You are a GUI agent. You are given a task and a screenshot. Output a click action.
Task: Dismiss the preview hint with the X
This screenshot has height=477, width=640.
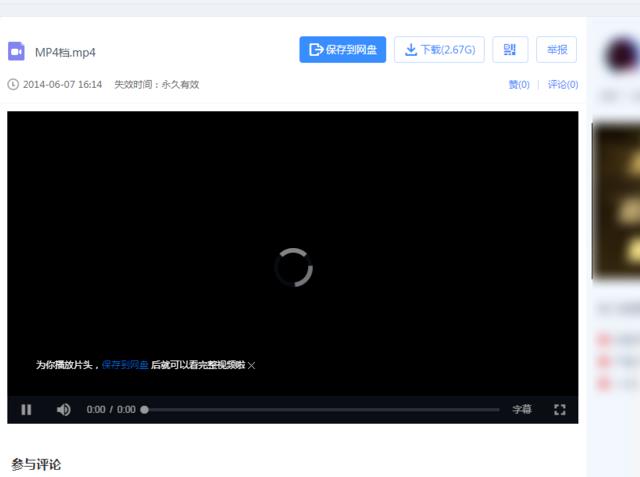(x=252, y=366)
